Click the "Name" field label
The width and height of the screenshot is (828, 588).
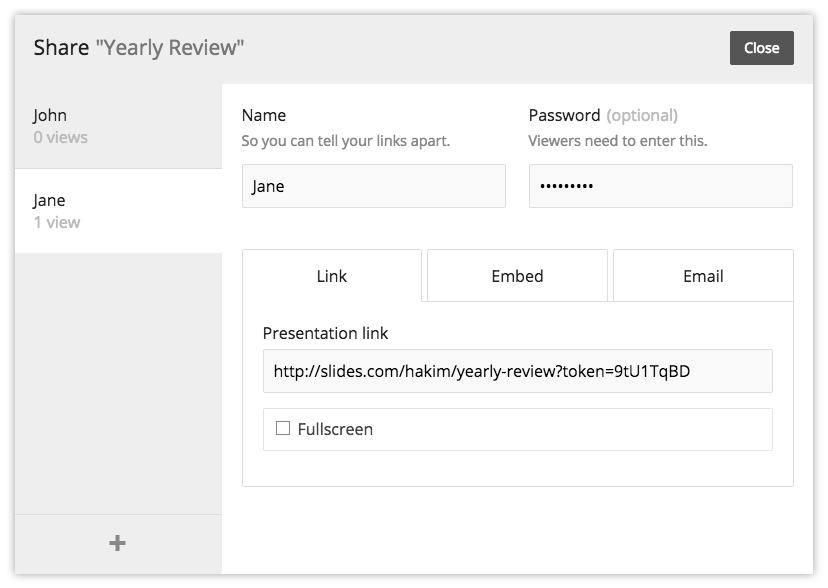(x=264, y=115)
